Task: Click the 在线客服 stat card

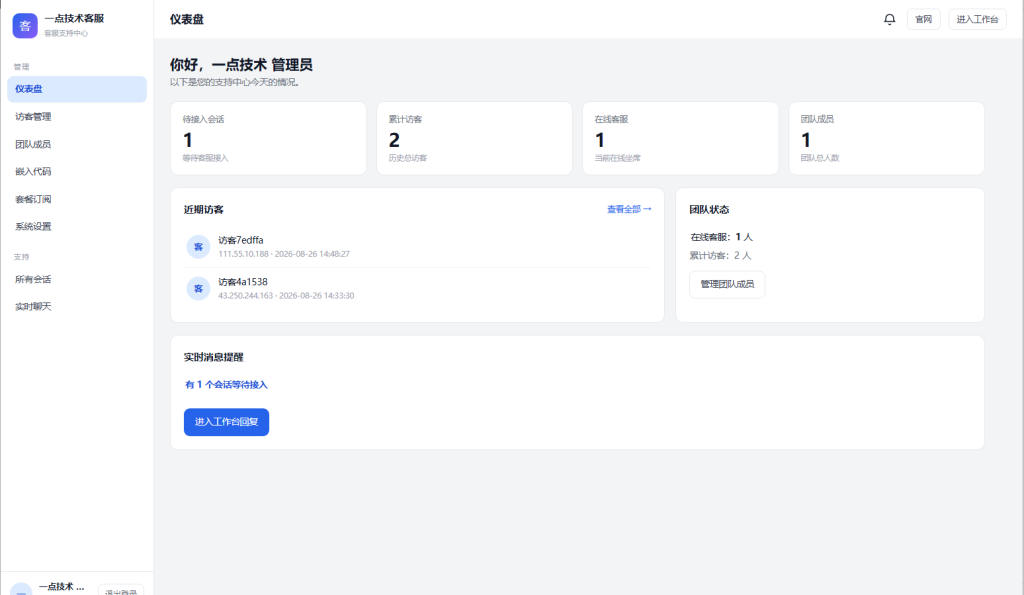Action: (x=680, y=138)
